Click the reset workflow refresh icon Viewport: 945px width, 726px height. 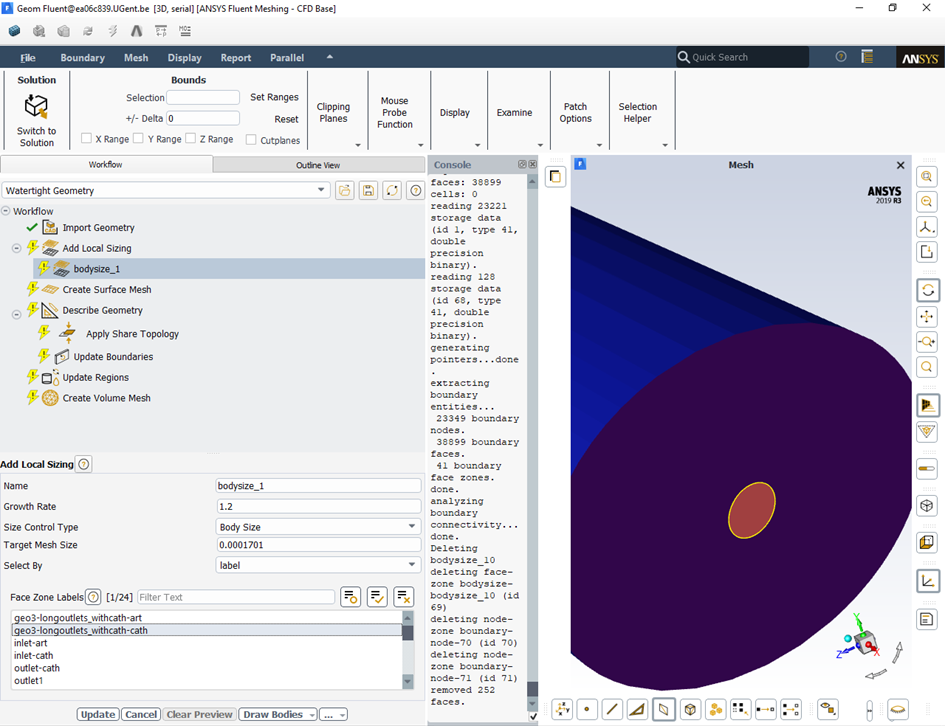(x=391, y=190)
